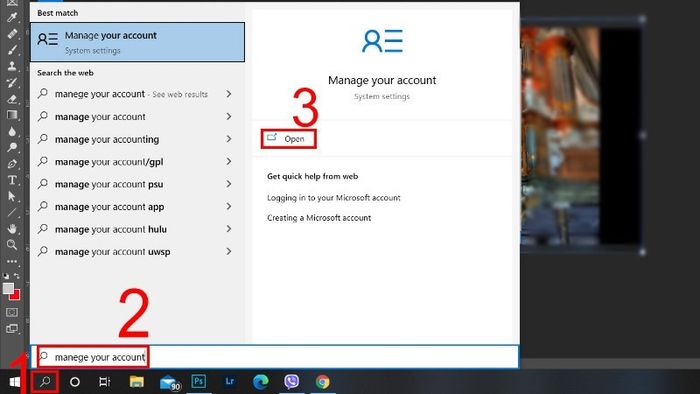Click the large Manage your account preview icon
700x394 pixels.
(382, 41)
